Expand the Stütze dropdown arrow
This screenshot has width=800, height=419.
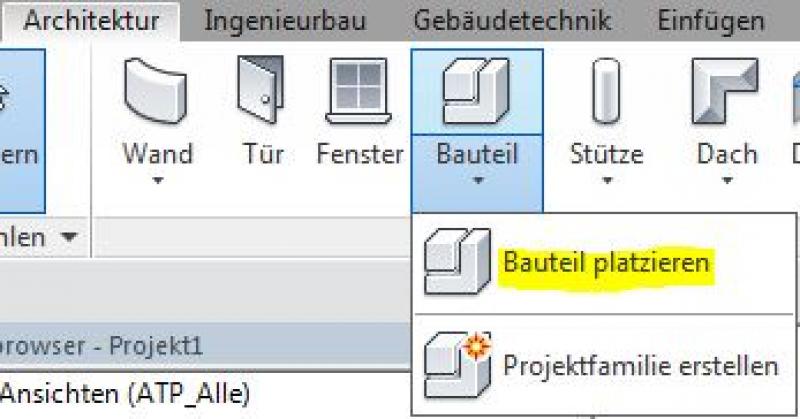tap(606, 182)
